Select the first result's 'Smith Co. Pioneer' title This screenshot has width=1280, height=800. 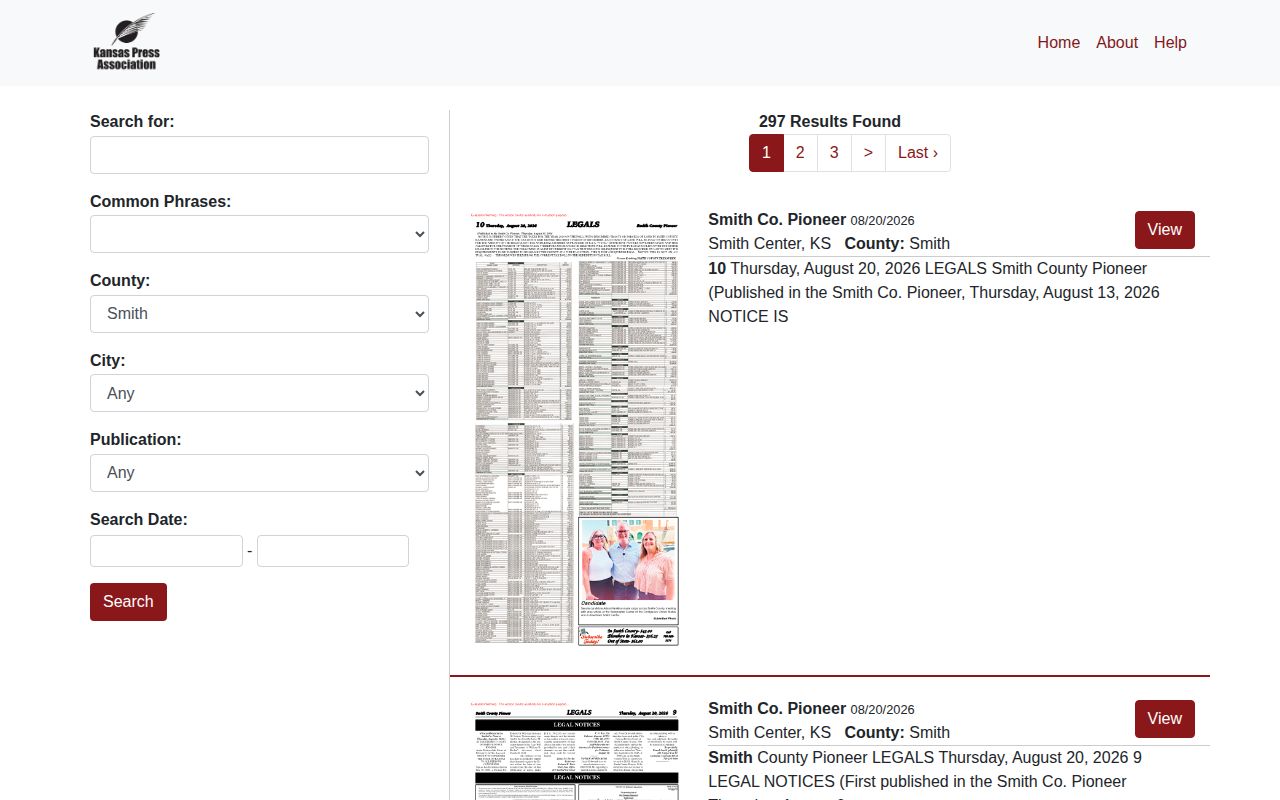(x=777, y=219)
